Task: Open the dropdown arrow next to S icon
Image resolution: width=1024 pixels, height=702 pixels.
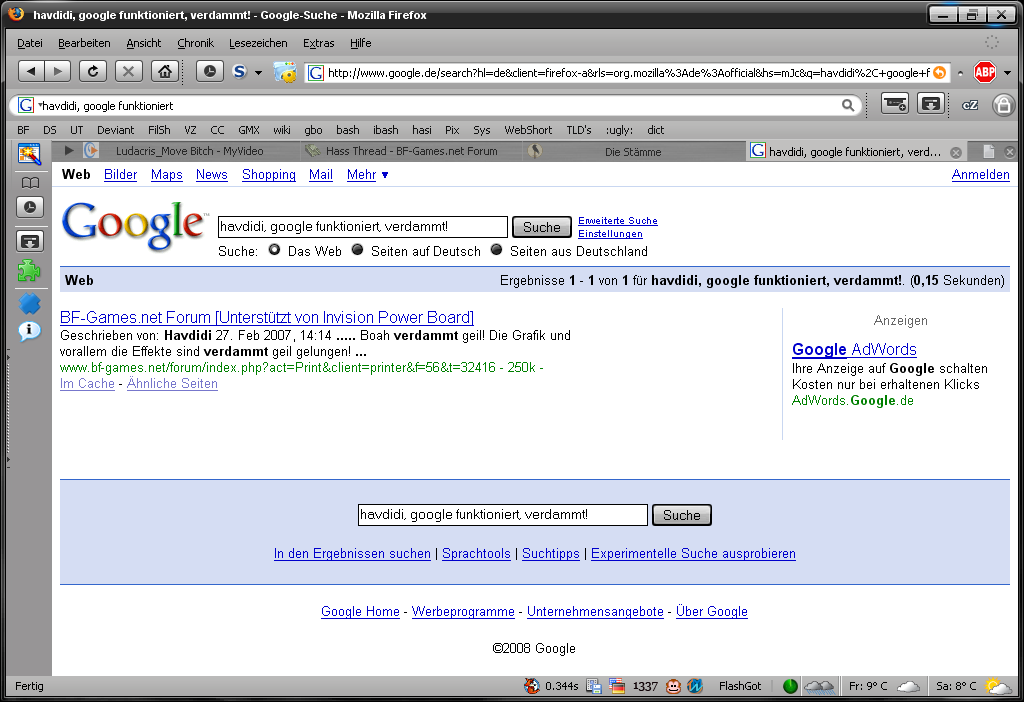Action: point(259,72)
